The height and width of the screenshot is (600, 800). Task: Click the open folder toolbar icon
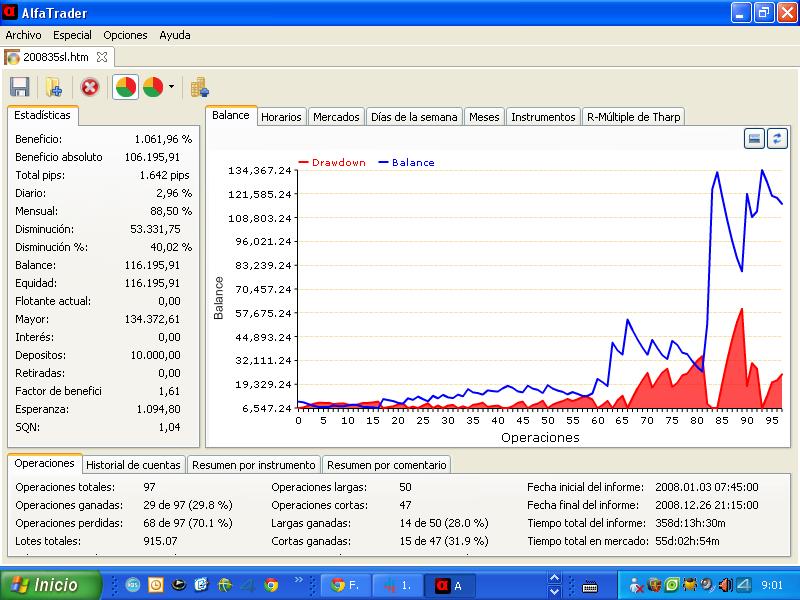tap(54, 87)
